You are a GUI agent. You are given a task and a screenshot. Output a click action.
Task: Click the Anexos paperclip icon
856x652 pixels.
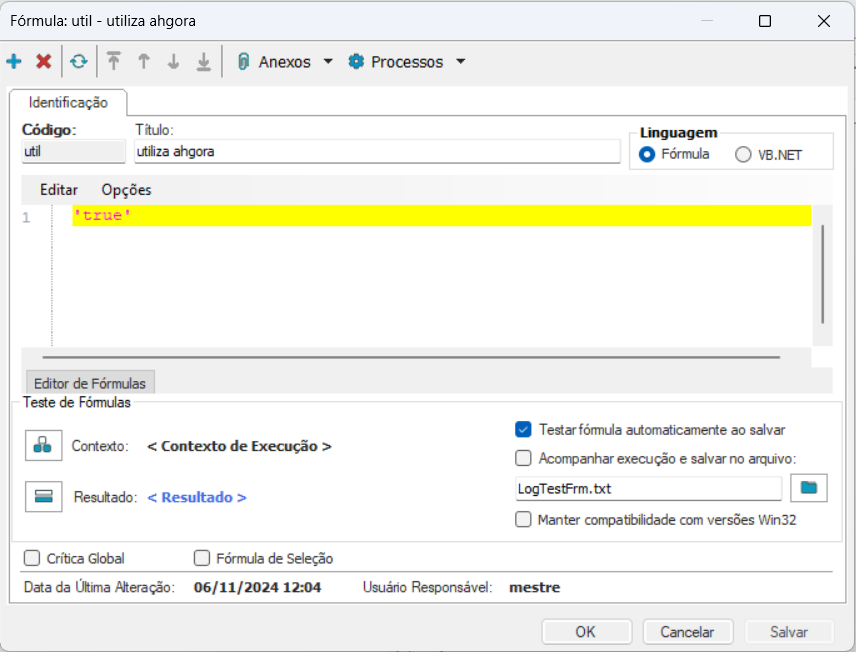click(243, 62)
